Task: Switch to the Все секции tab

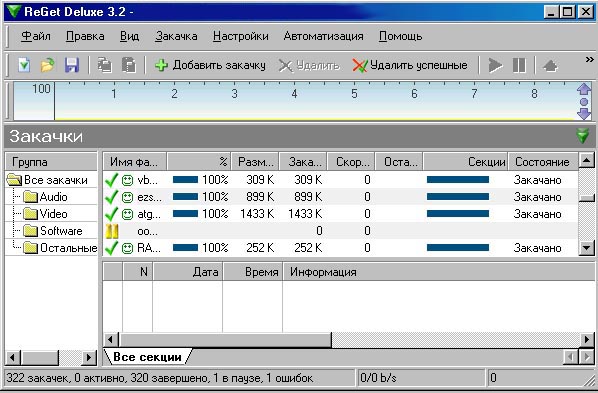Action: pyautogui.click(x=147, y=357)
